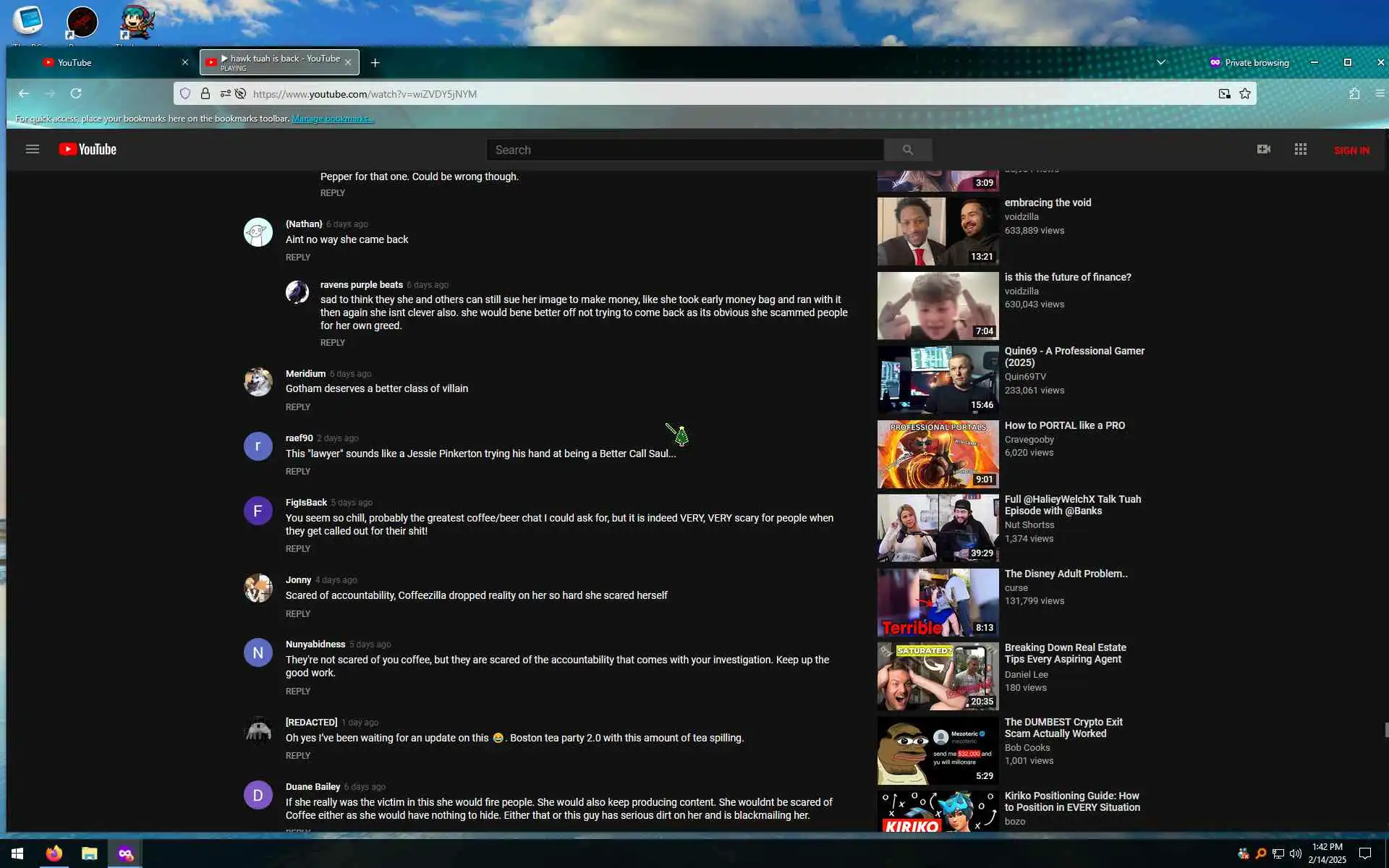The width and height of the screenshot is (1389, 868).
Task: Open the Firefox application menu
Action: click(x=1380, y=94)
